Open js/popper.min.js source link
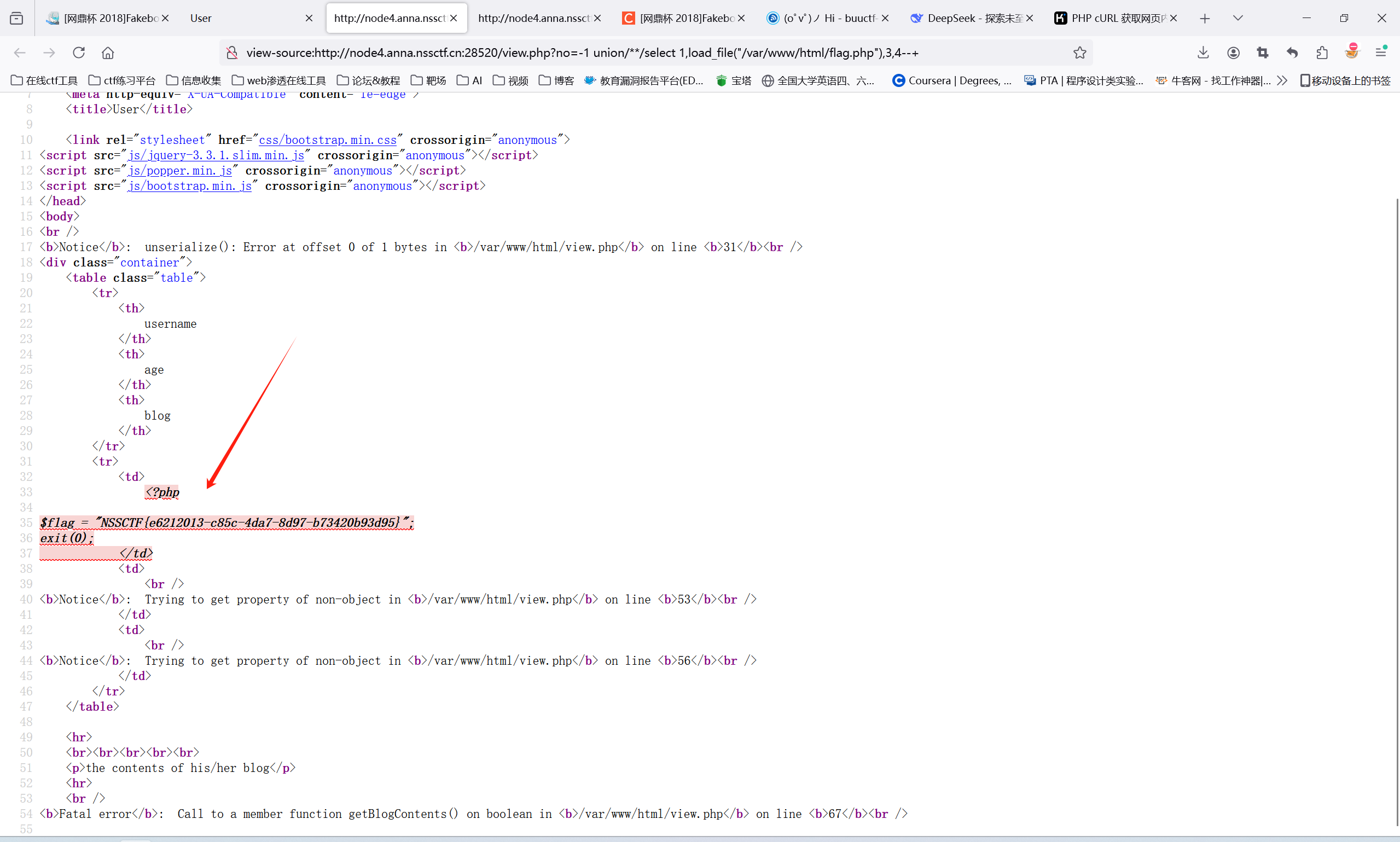Screen dimensions: 1400x842 pos(180,171)
